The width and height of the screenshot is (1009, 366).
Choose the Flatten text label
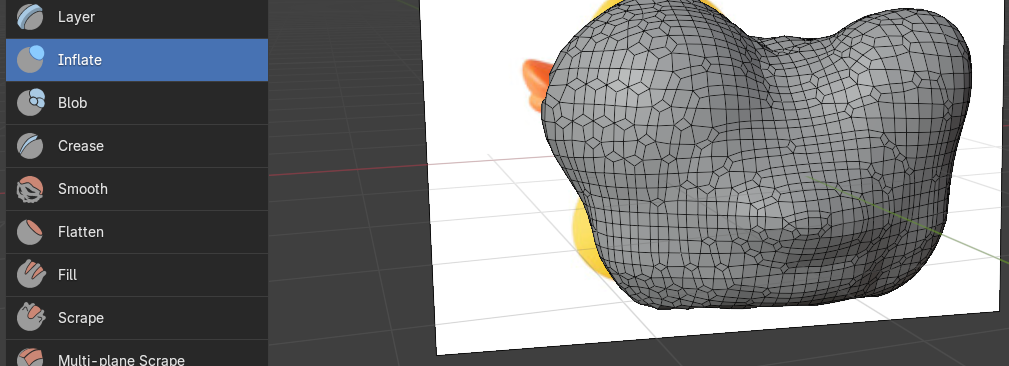pos(80,232)
